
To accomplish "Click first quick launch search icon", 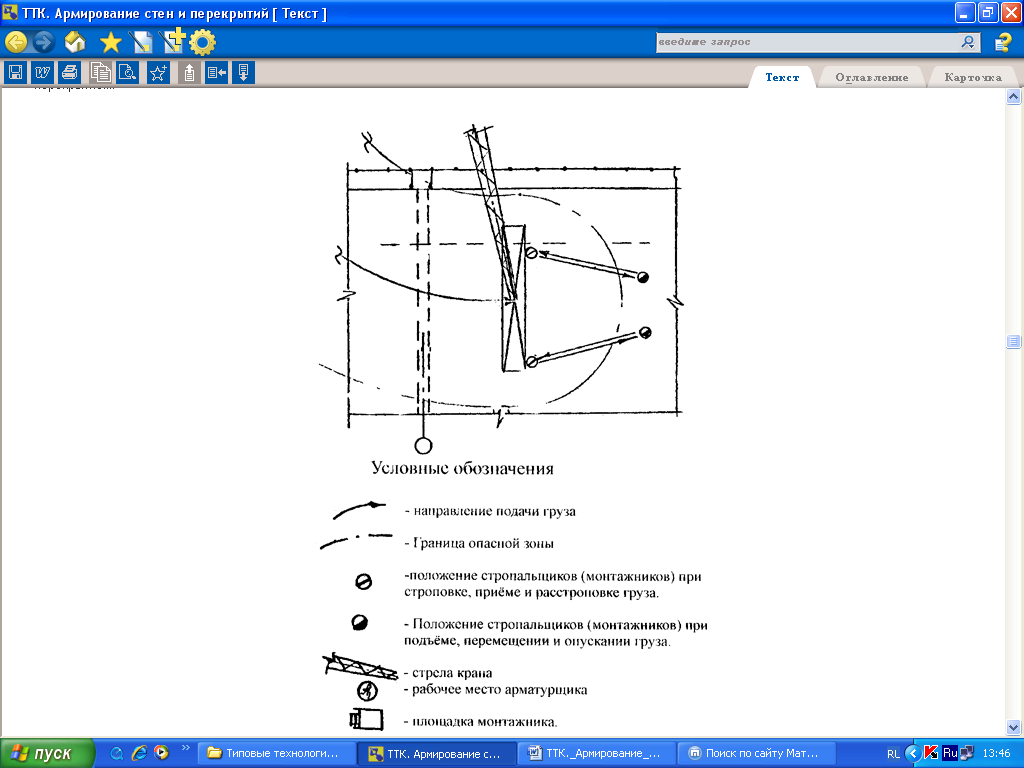I will pos(117,753).
